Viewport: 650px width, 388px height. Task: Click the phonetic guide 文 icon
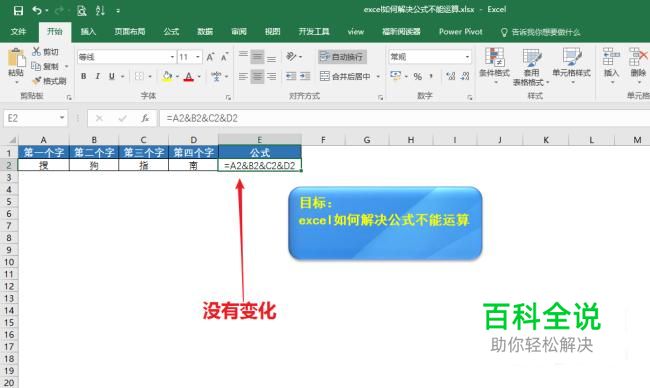point(216,76)
